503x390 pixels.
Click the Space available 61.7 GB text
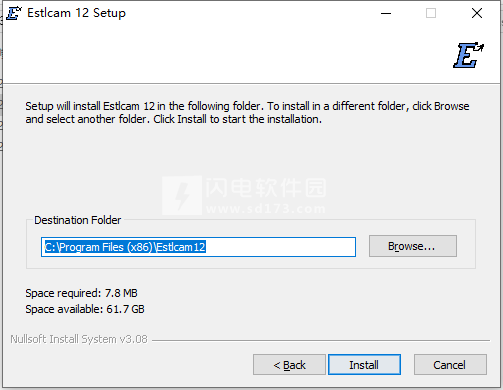[x=85, y=309]
